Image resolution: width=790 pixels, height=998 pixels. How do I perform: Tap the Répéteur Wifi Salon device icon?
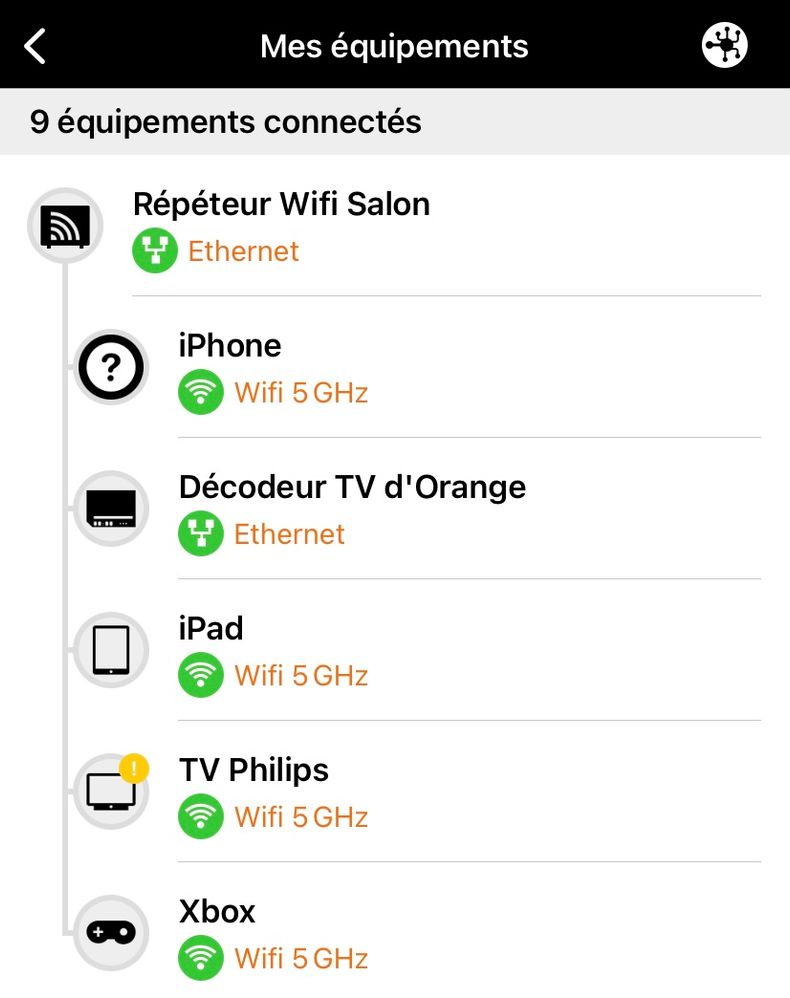[65, 226]
